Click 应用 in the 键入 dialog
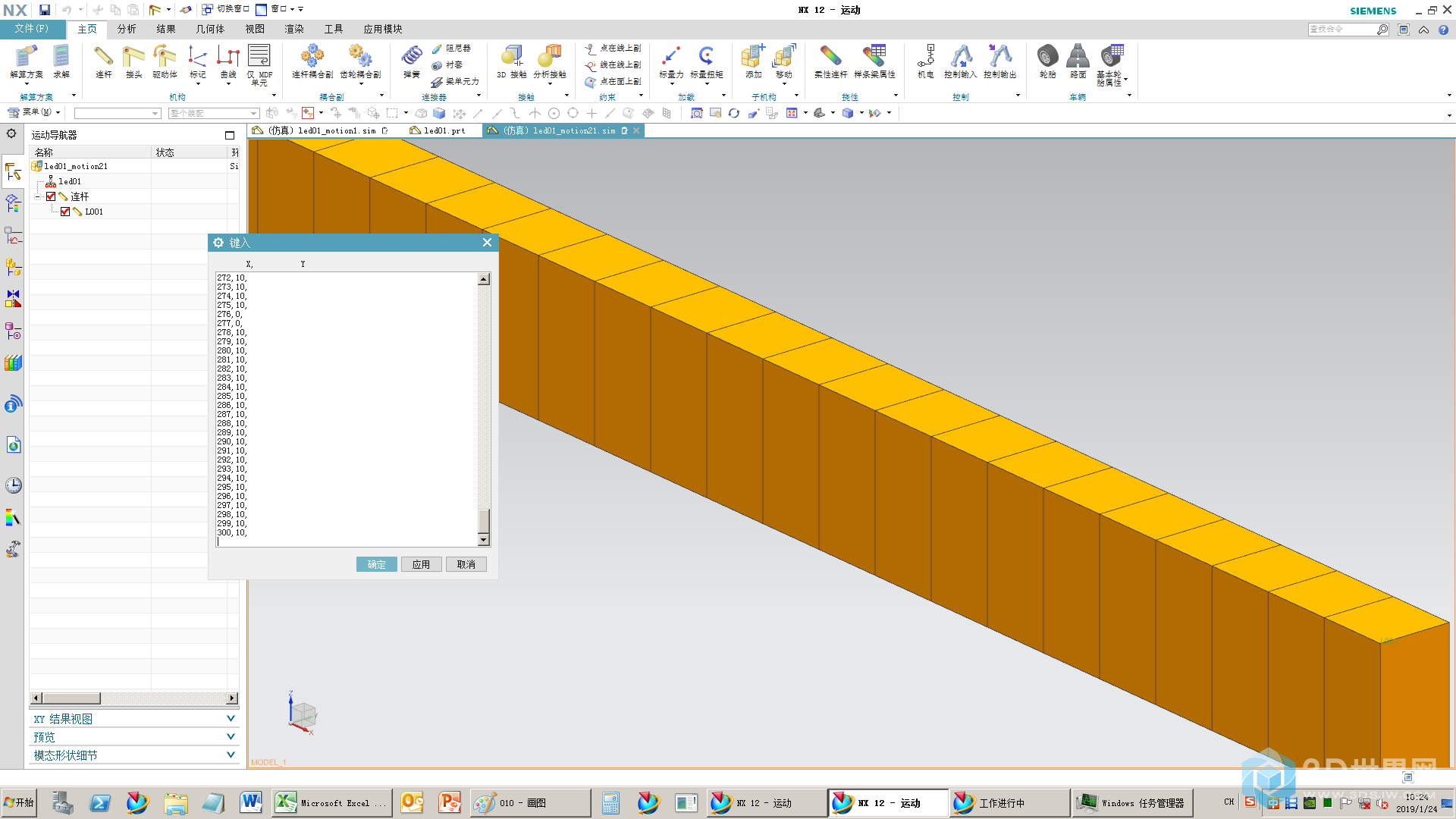Image resolution: width=1456 pixels, height=819 pixels. coord(421,564)
